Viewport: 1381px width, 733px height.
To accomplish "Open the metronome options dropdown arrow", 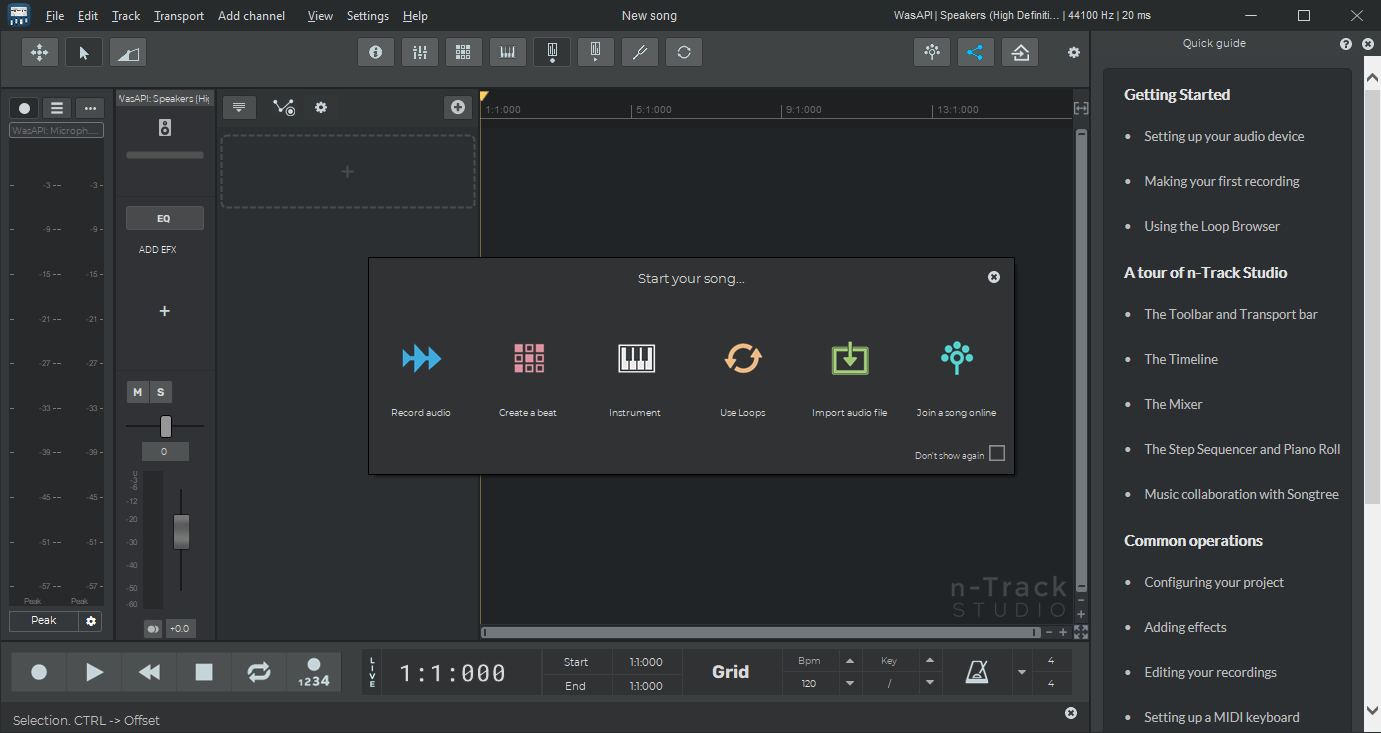I will (1021, 672).
